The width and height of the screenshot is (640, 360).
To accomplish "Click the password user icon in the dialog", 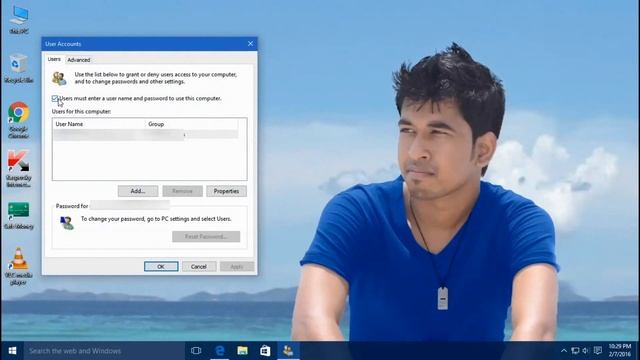I will [67, 223].
